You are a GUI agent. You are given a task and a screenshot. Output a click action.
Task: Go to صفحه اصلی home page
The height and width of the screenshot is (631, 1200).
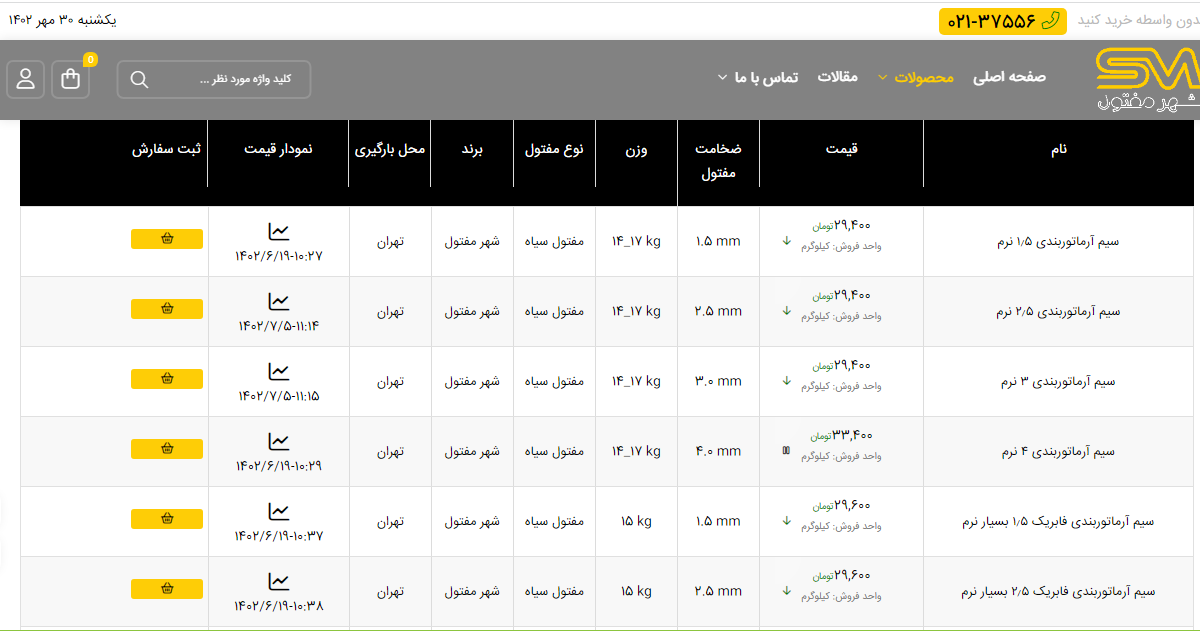click(1009, 77)
